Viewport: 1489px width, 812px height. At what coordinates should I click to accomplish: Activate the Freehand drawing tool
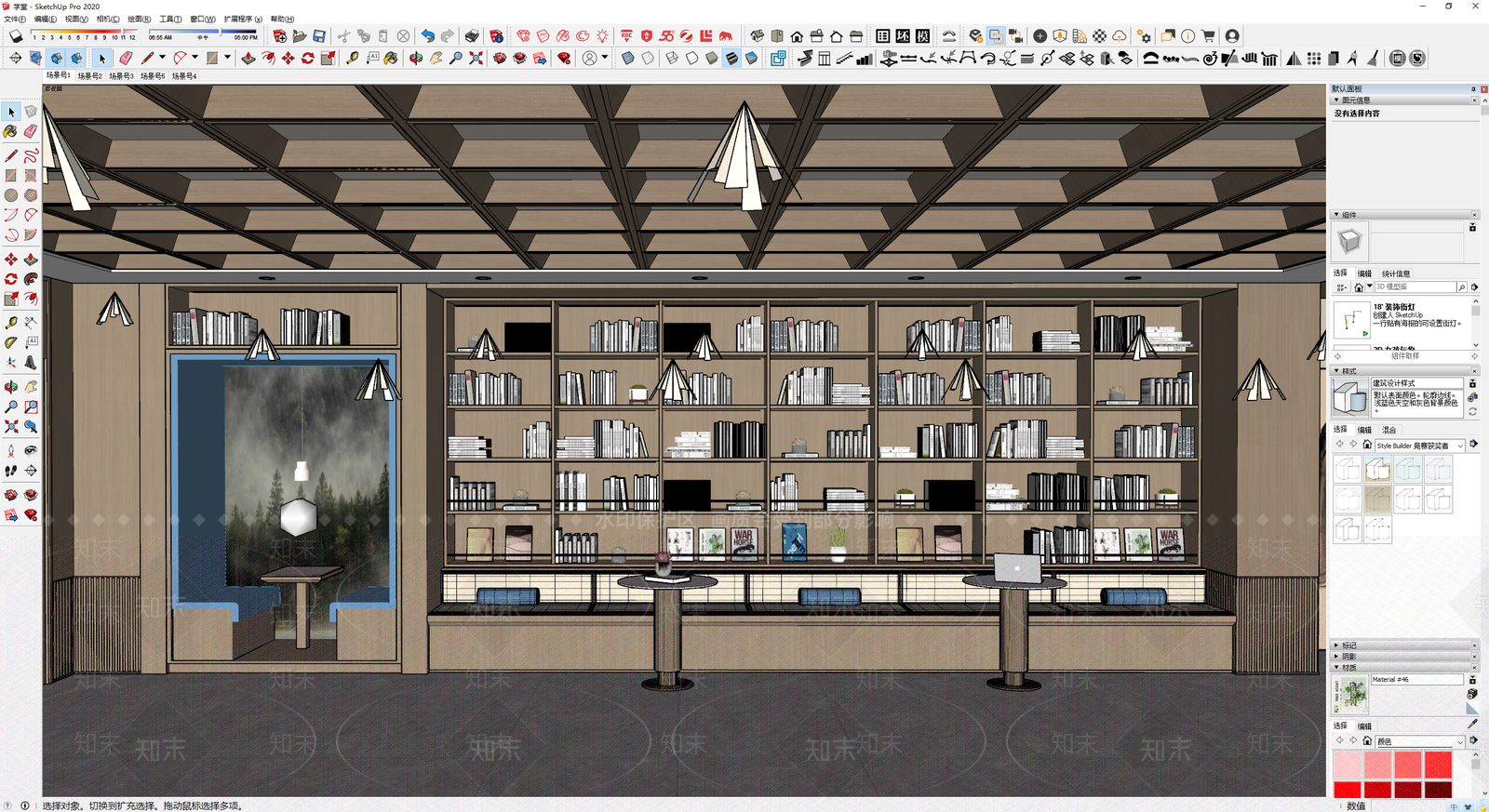click(x=31, y=155)
